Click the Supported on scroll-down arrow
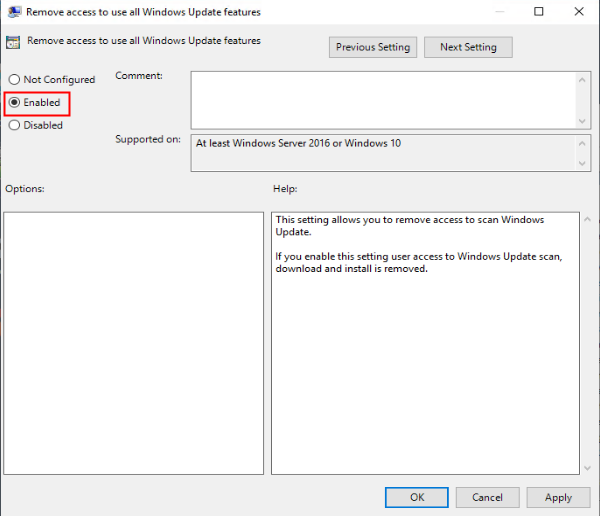 click(x=582, y=163)
